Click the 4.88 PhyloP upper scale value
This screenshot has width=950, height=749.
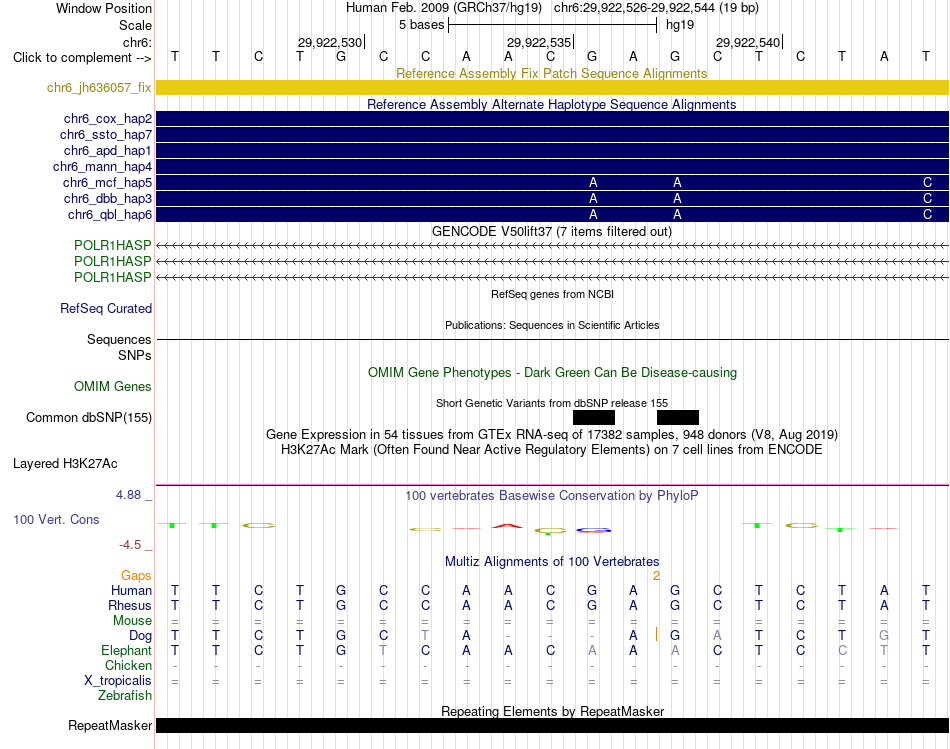point(128,495)
